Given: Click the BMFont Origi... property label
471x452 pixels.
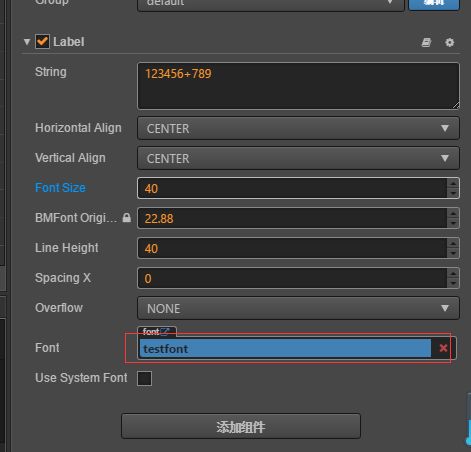Looking at the screenshot, I should click(76, 218).
